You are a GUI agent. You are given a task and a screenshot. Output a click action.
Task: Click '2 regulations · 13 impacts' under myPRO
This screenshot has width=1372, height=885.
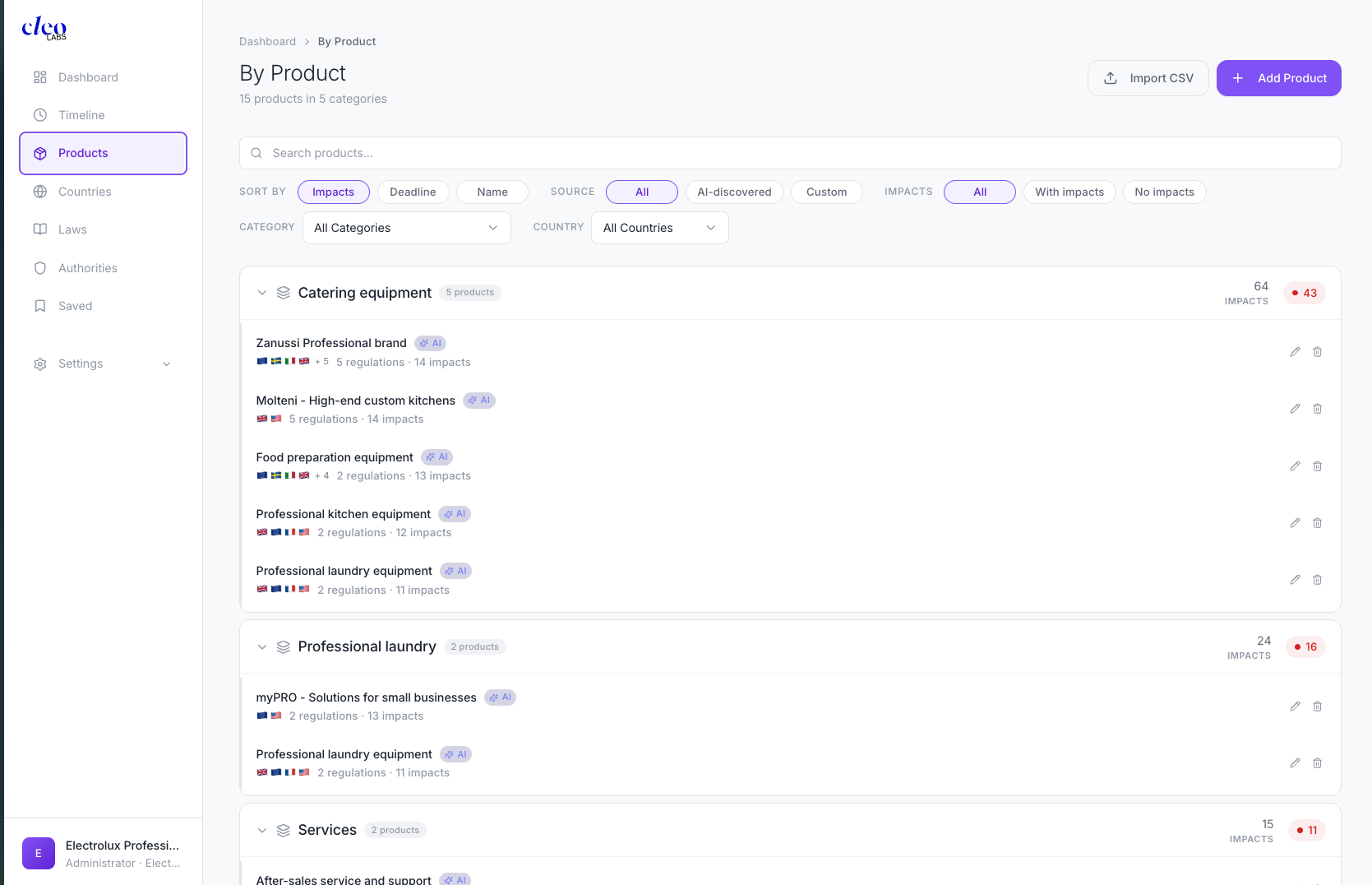356,716
